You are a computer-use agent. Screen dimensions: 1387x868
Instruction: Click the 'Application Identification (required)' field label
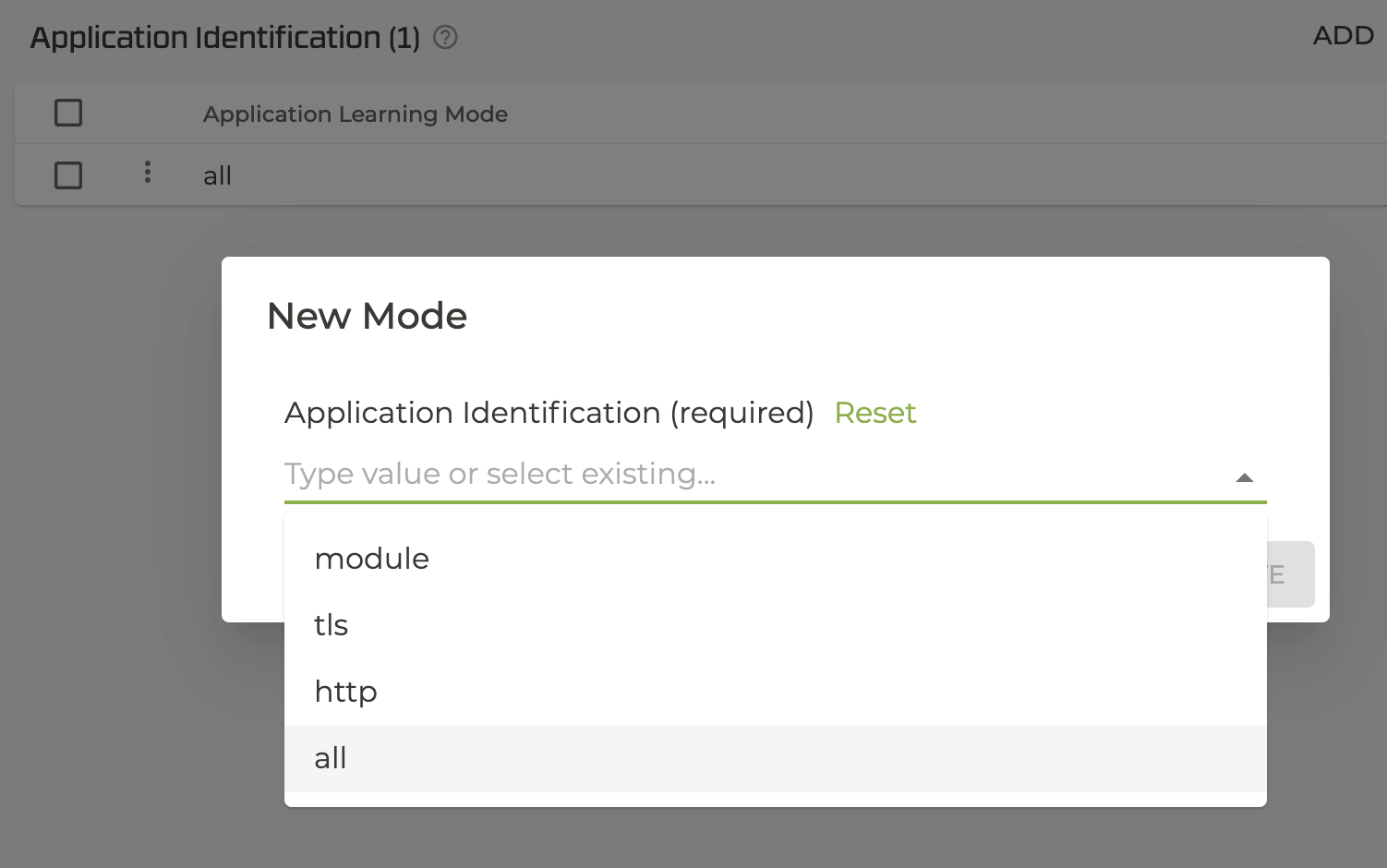[x=549, y=413]
